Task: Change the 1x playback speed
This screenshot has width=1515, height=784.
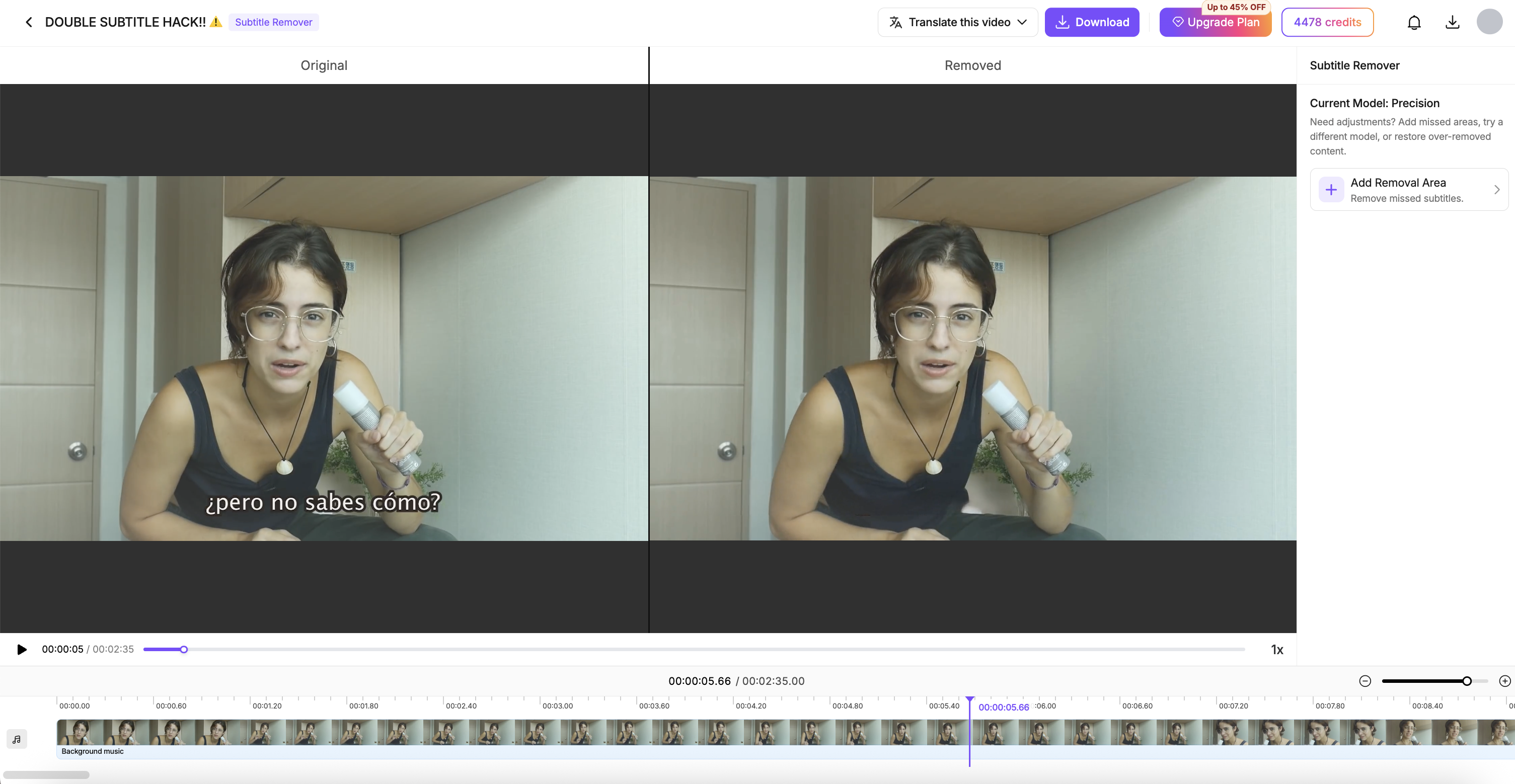Action: (x=1277, y=649)
